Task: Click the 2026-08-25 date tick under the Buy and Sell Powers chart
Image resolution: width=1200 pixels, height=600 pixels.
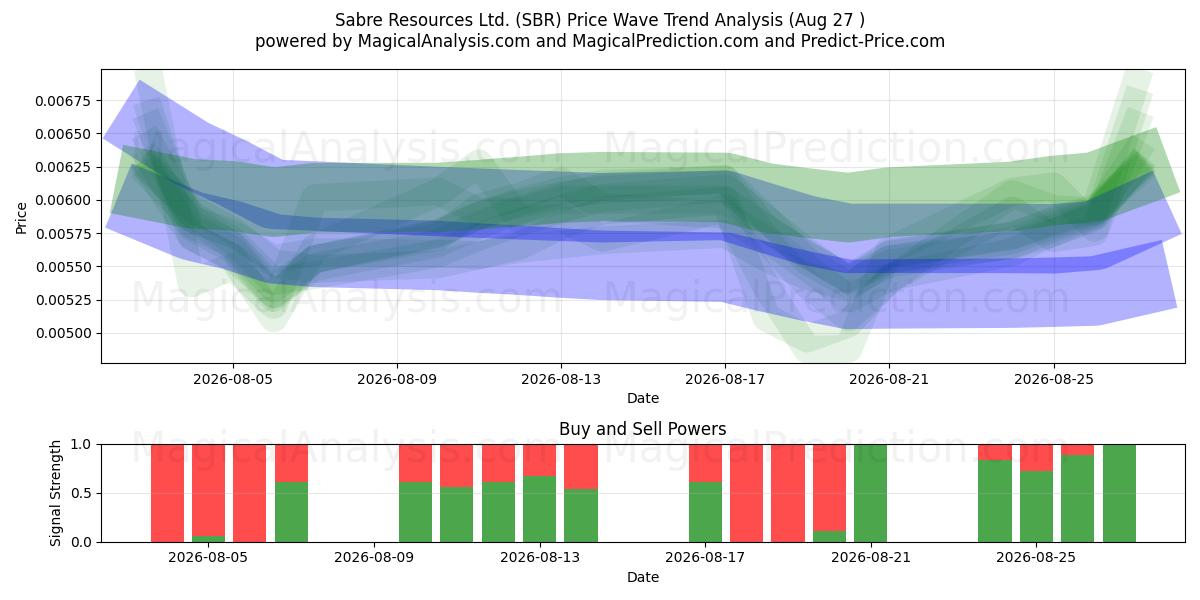Action: [x=1036, y=558]
